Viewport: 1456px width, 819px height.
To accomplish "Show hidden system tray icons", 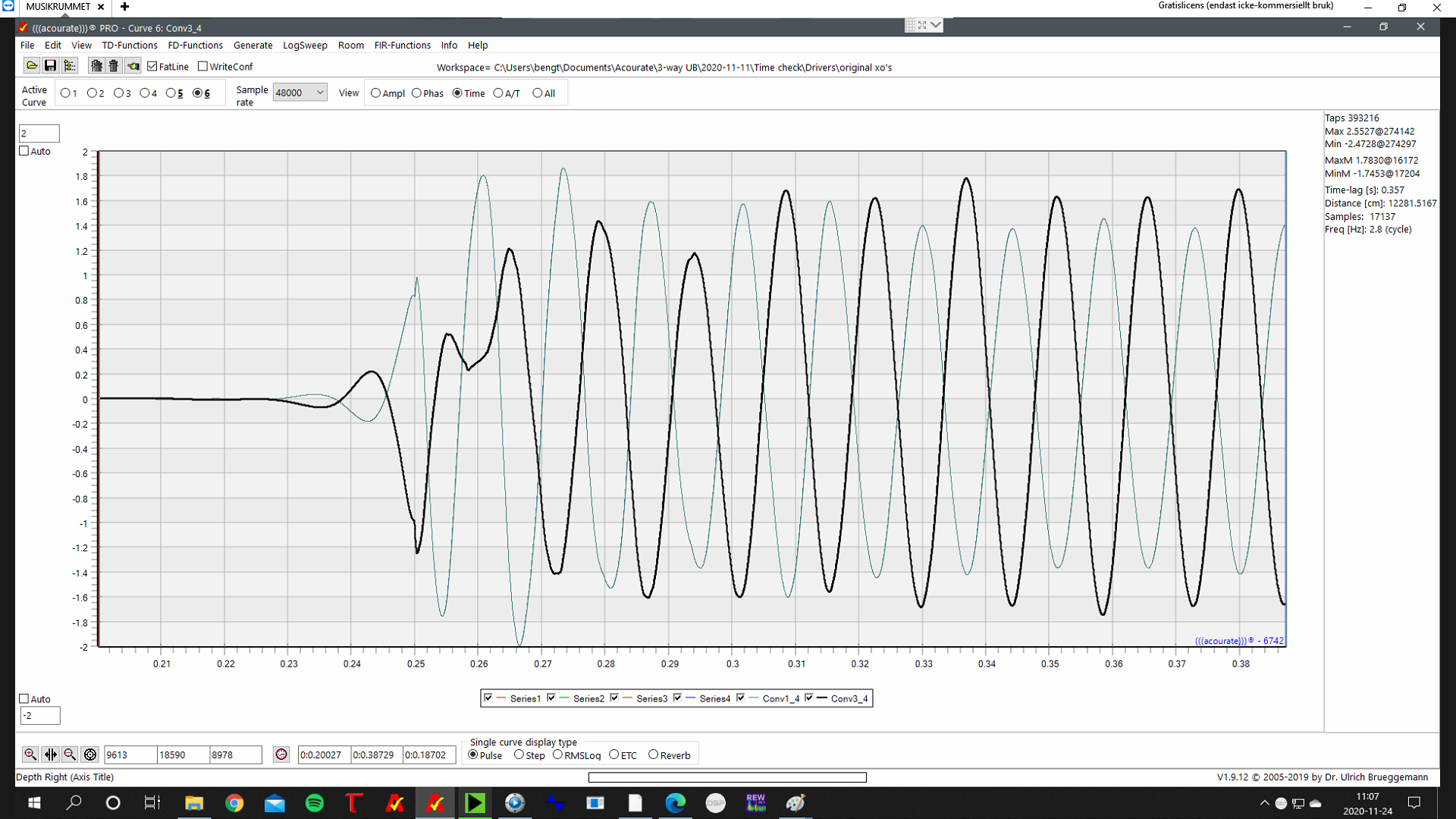I will pos(1264,803).
